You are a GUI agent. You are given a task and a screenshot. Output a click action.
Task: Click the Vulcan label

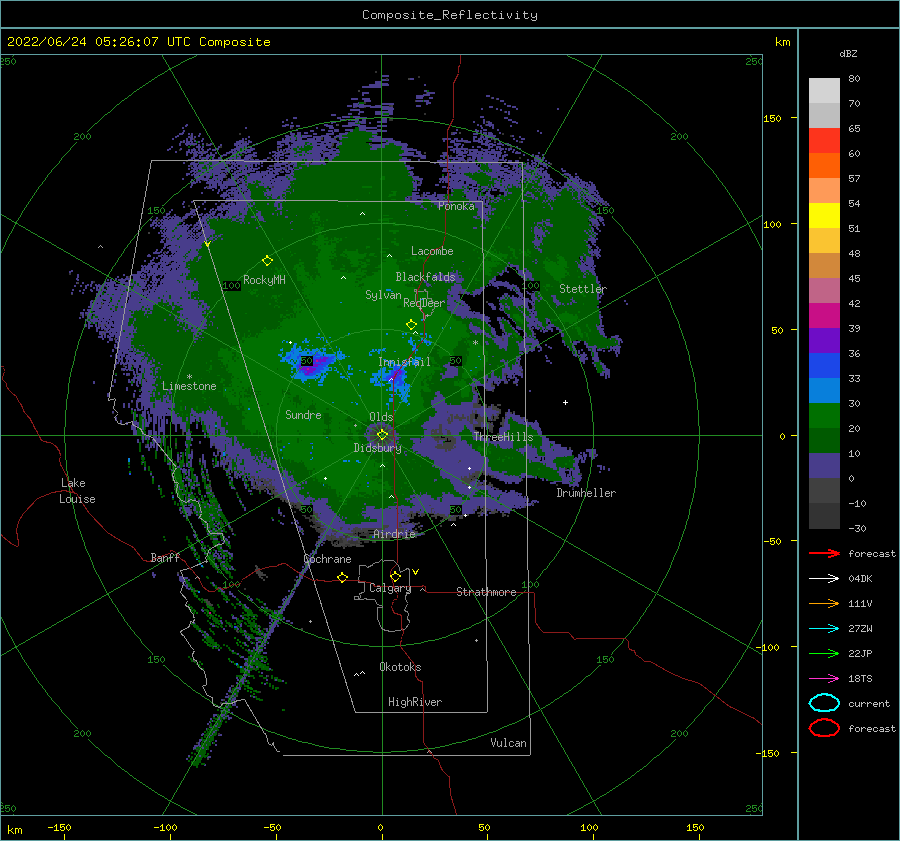509,743
